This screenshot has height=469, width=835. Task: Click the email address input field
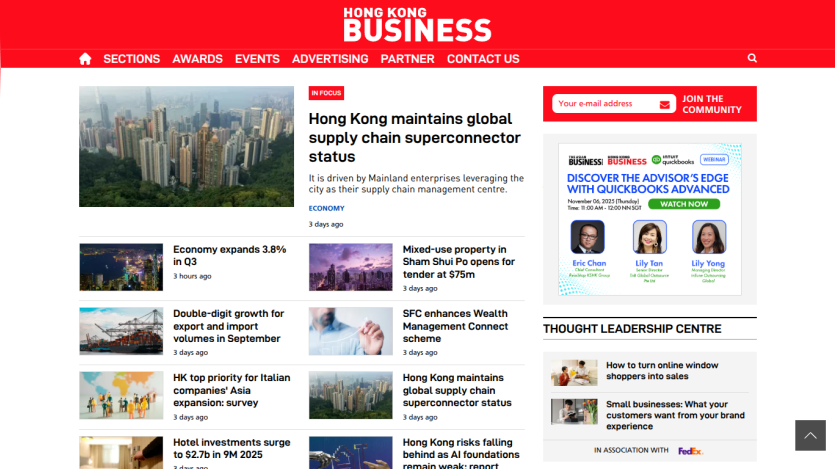click(613, 104)
